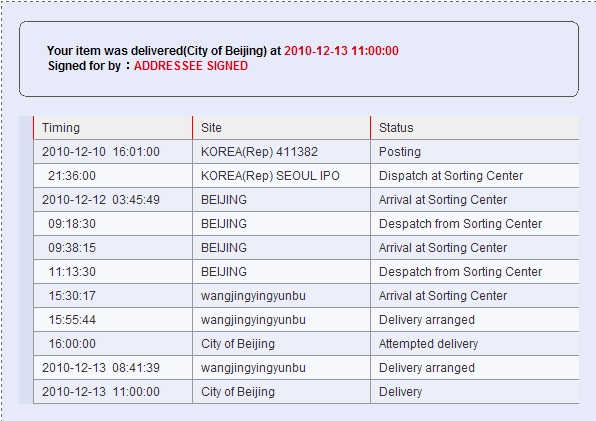Click the KOREA(Rep) SEOUL IPO cell
Screen dimensions: 596x421
point(281,176)
